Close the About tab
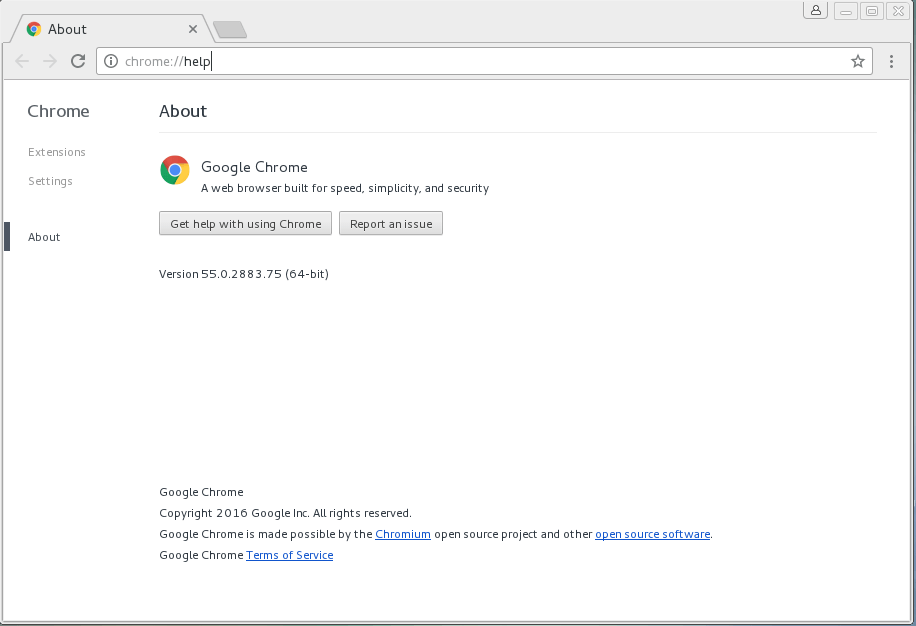916x626 pixels. (x=193, y=29)
